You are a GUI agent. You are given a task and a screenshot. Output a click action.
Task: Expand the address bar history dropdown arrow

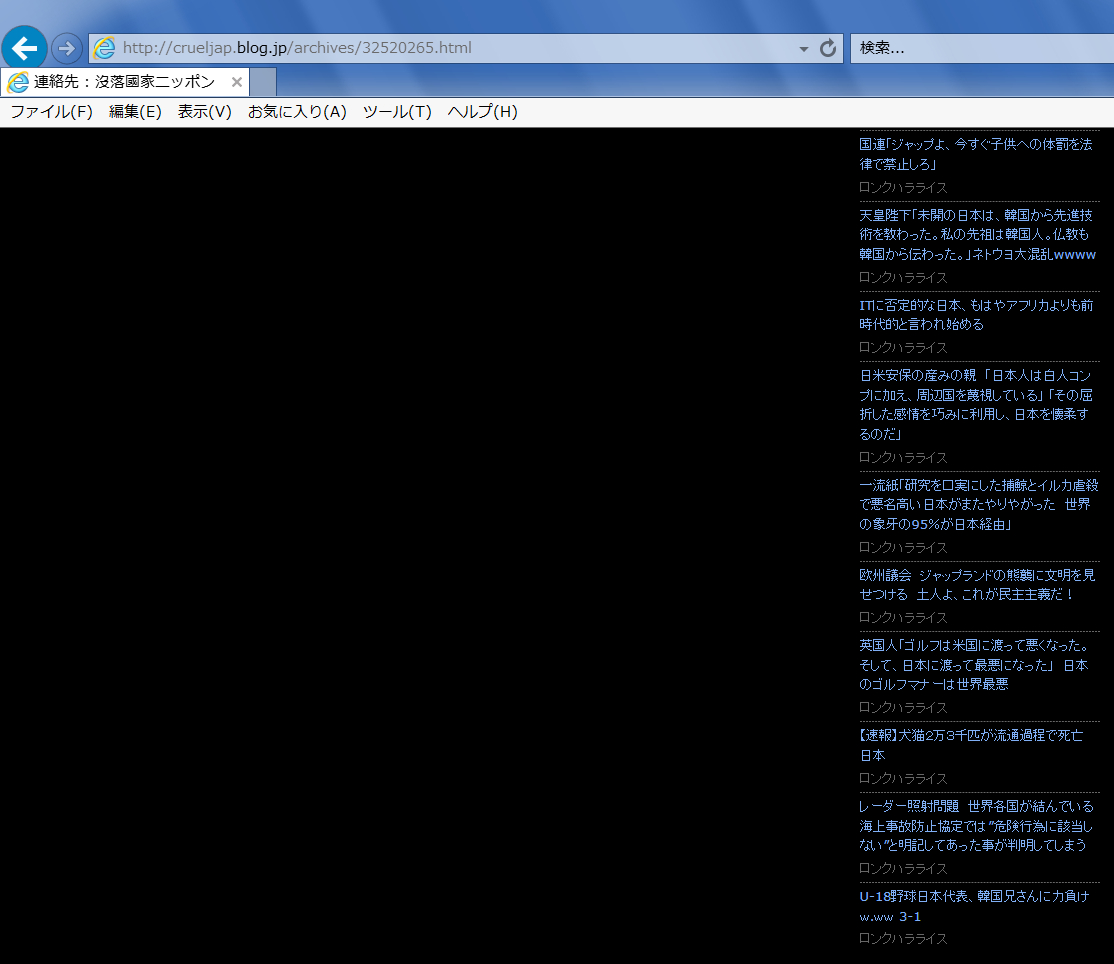pyautogui.click(x=804, y=49)
